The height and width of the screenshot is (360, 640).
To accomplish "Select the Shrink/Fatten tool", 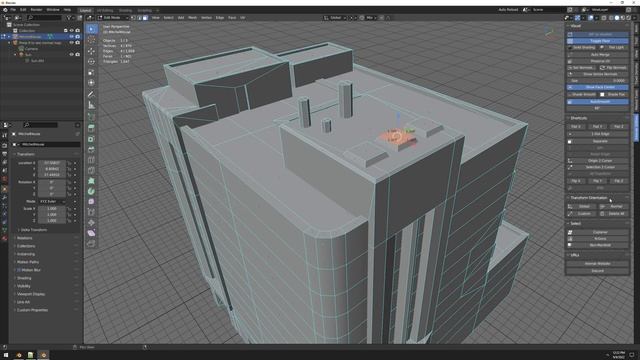I will 91,222.
